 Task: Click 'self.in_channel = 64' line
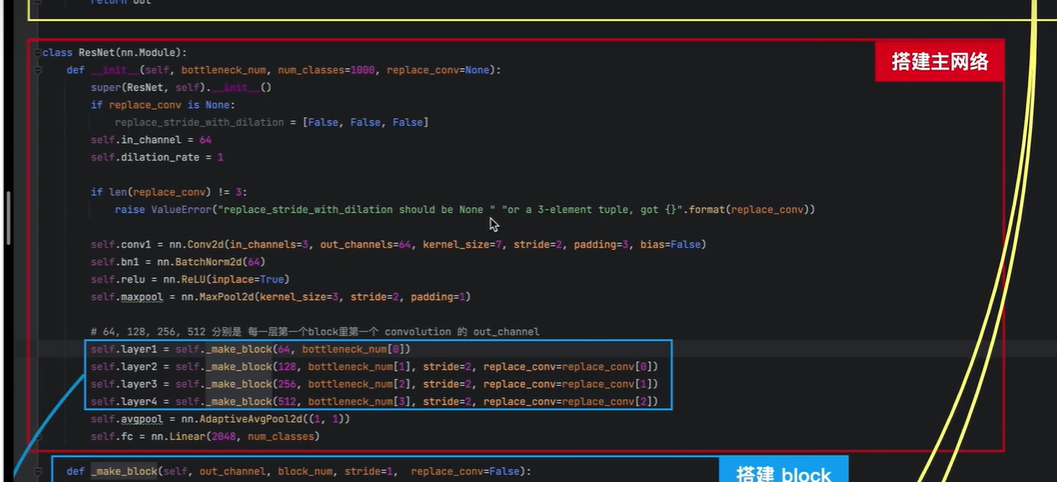pos(151,140)
